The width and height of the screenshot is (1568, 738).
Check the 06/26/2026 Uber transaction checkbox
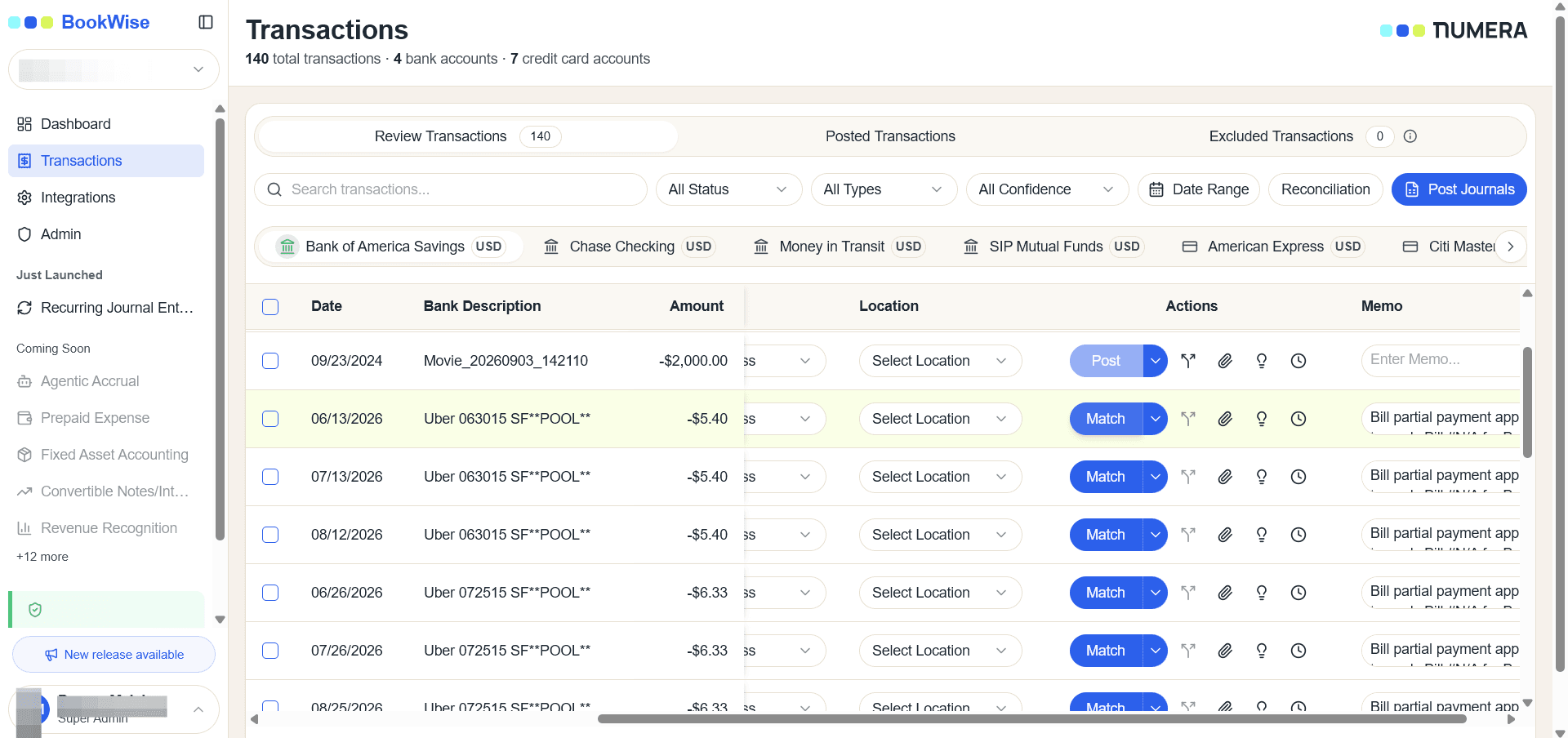click(270, 593)
